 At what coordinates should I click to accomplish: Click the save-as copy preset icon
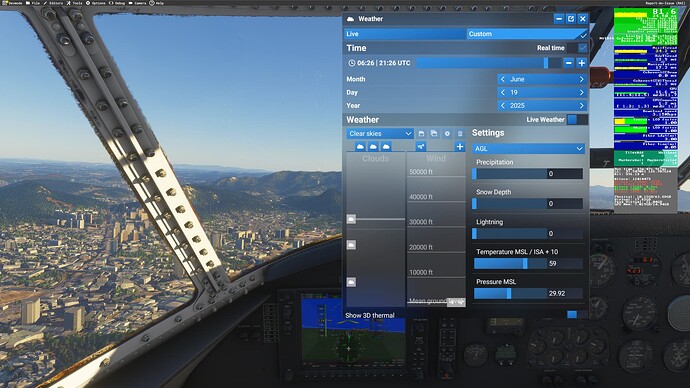pyautogui.click(x=434, y=133)
